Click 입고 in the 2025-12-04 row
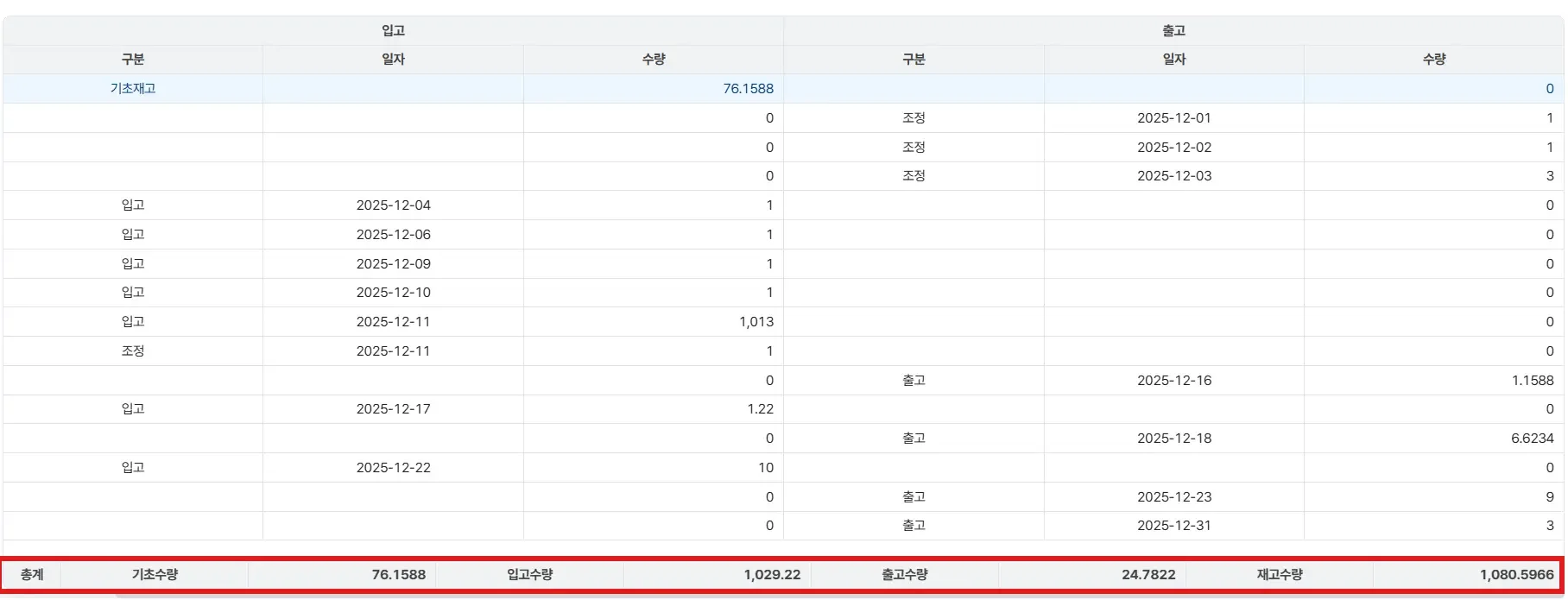Image resolution: width=1568 pixels, height=600 pixels. [133, 205]
